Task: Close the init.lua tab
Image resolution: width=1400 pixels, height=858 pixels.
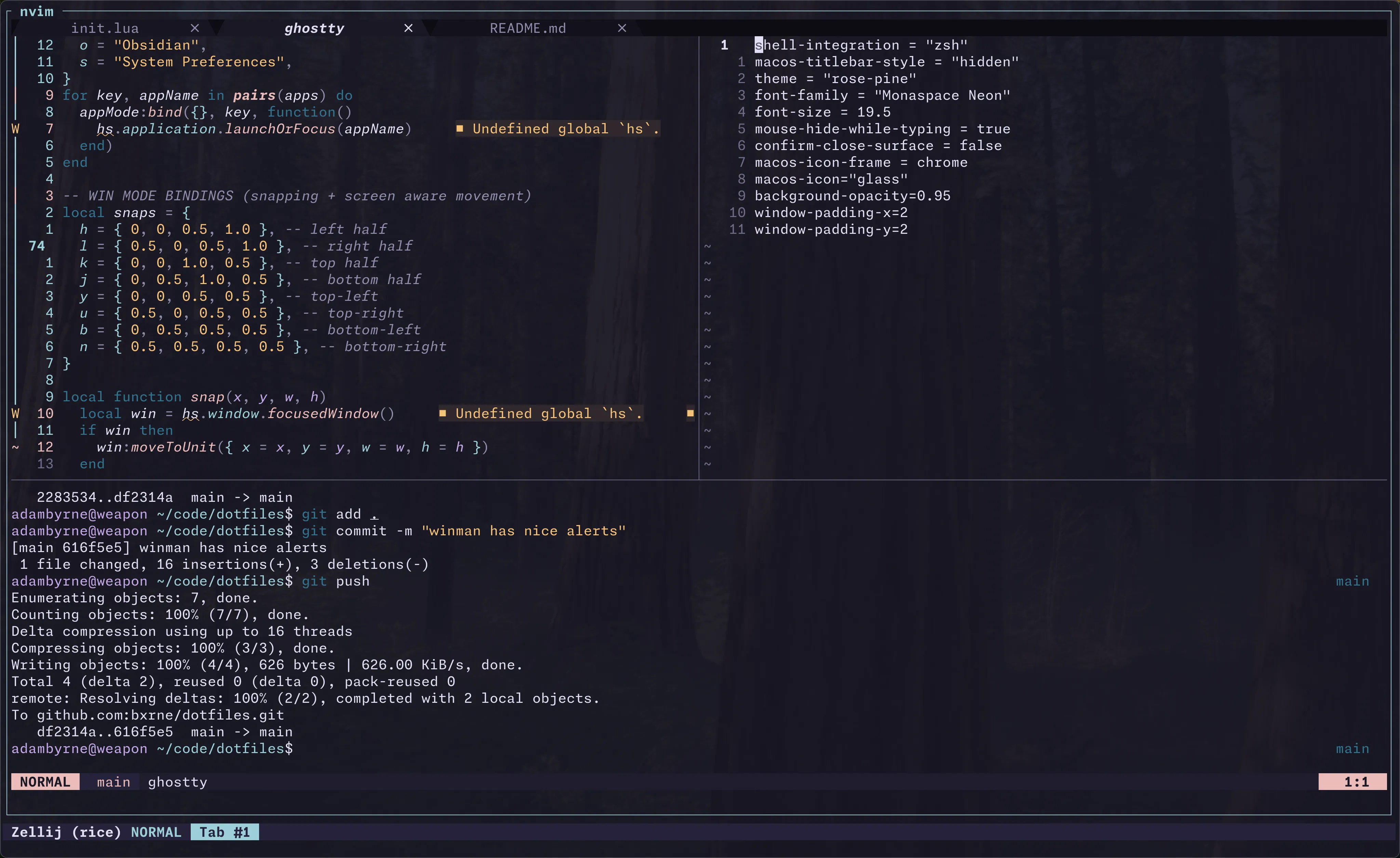Action: [195, 28]
